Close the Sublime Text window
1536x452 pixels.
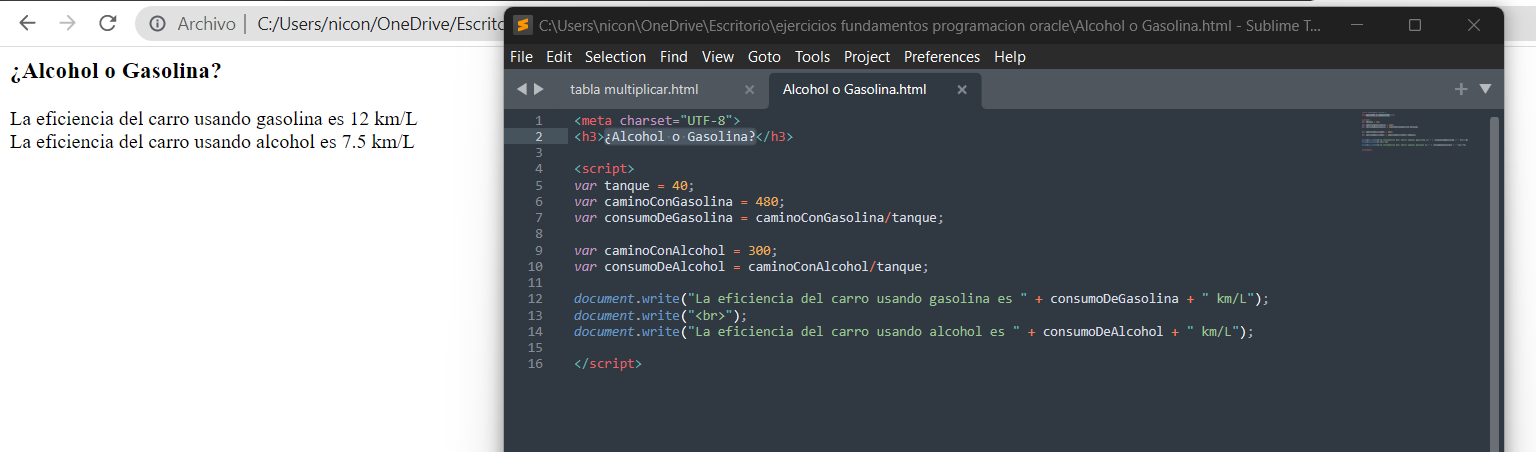pyautogui.click(x=1474, y=25)
